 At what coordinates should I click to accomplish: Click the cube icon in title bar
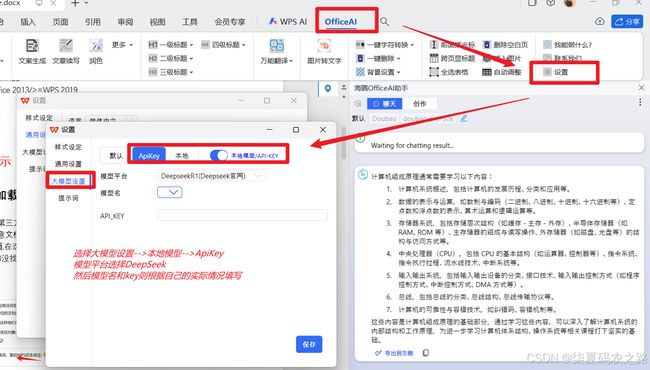tap(550, 3)
